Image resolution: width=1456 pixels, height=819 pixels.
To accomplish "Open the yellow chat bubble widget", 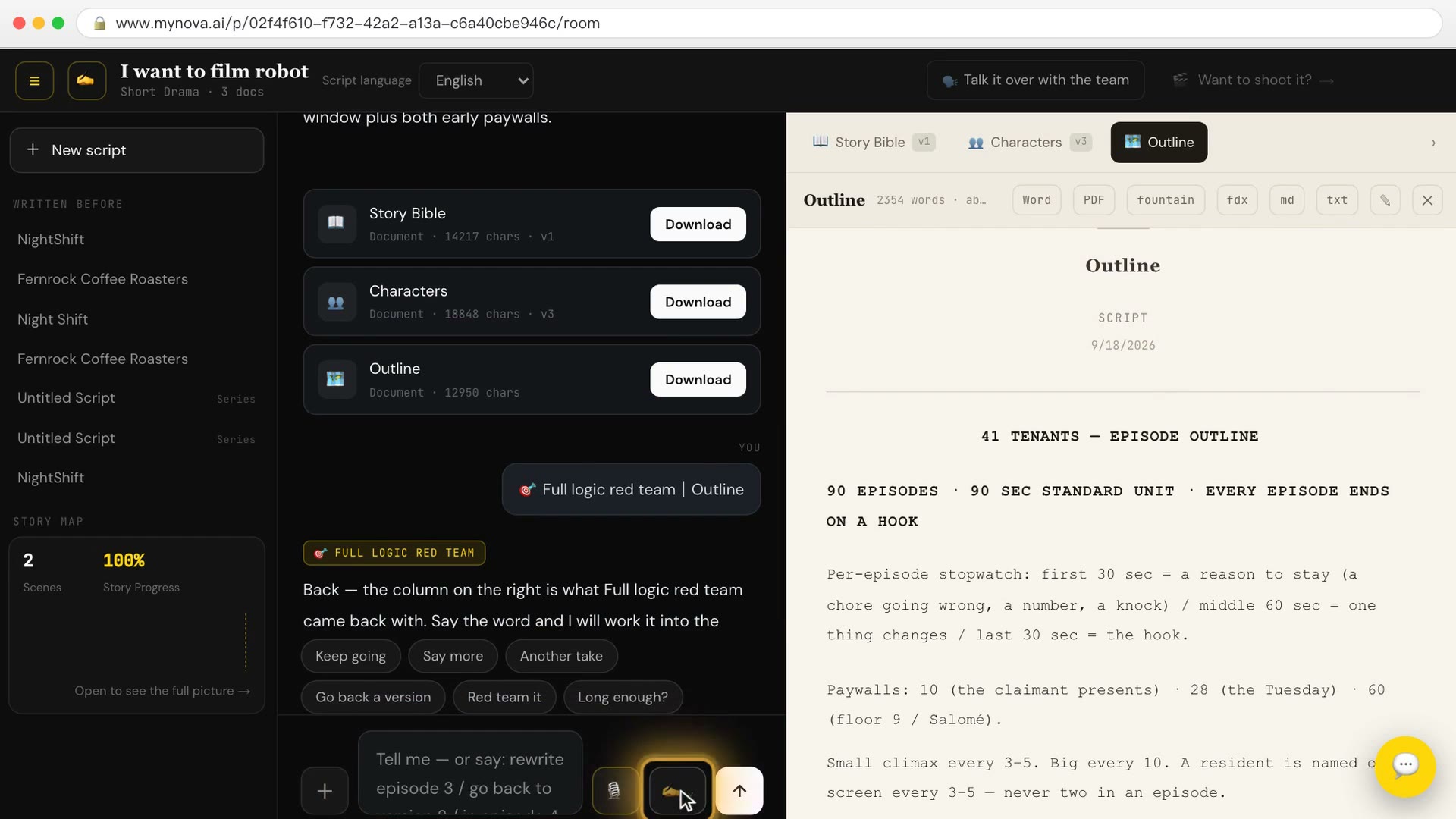I will pyautogui.click(x=1405, y=766).
